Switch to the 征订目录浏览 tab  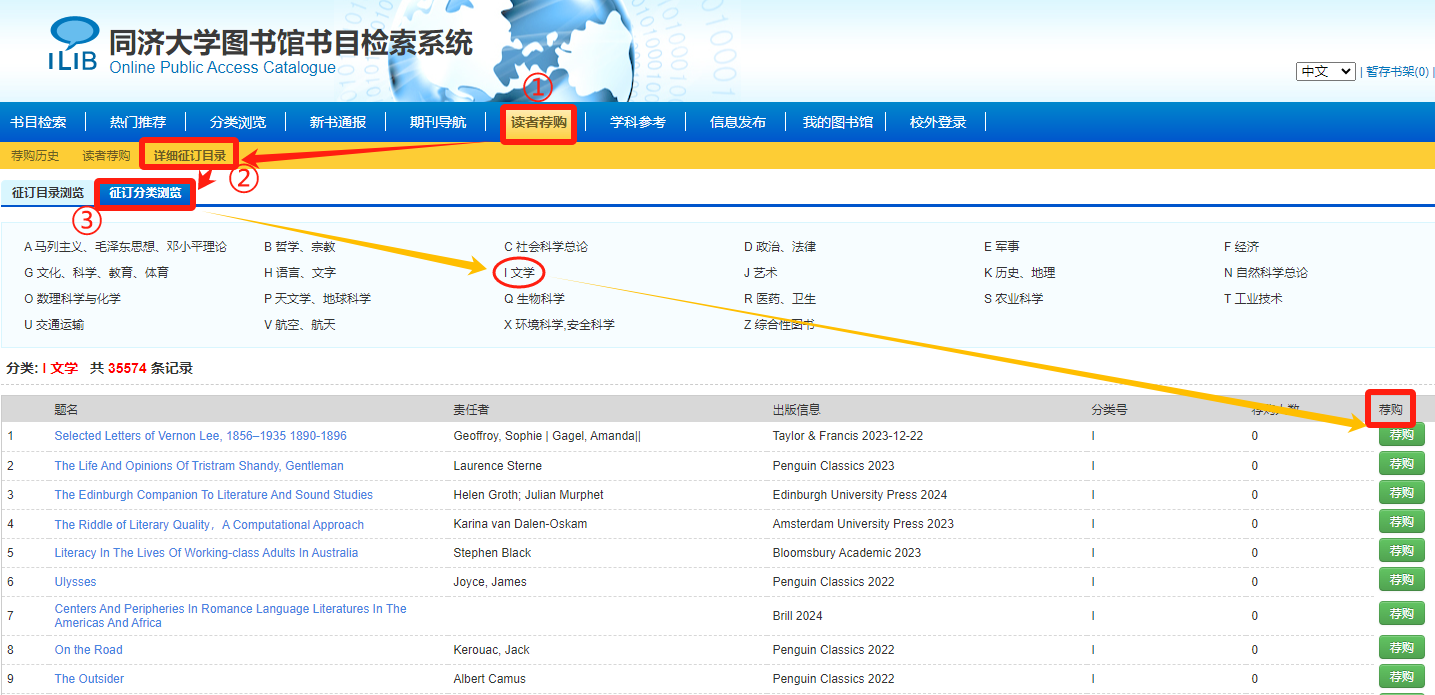48,193
